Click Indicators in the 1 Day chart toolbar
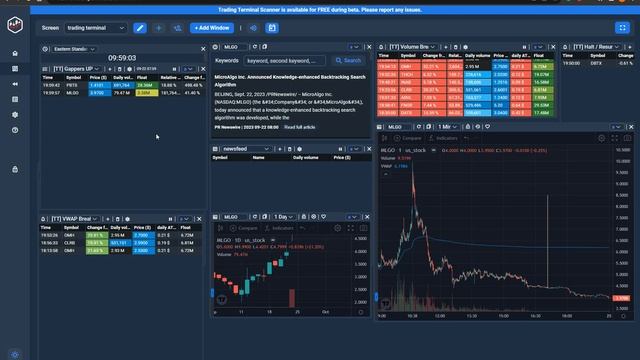 (278, 228)
